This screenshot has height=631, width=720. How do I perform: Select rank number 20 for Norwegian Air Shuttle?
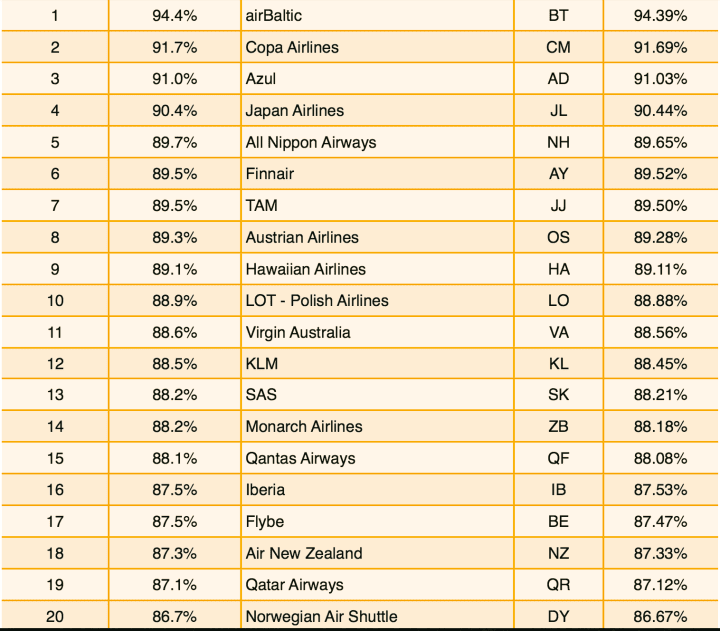(55, 616)
